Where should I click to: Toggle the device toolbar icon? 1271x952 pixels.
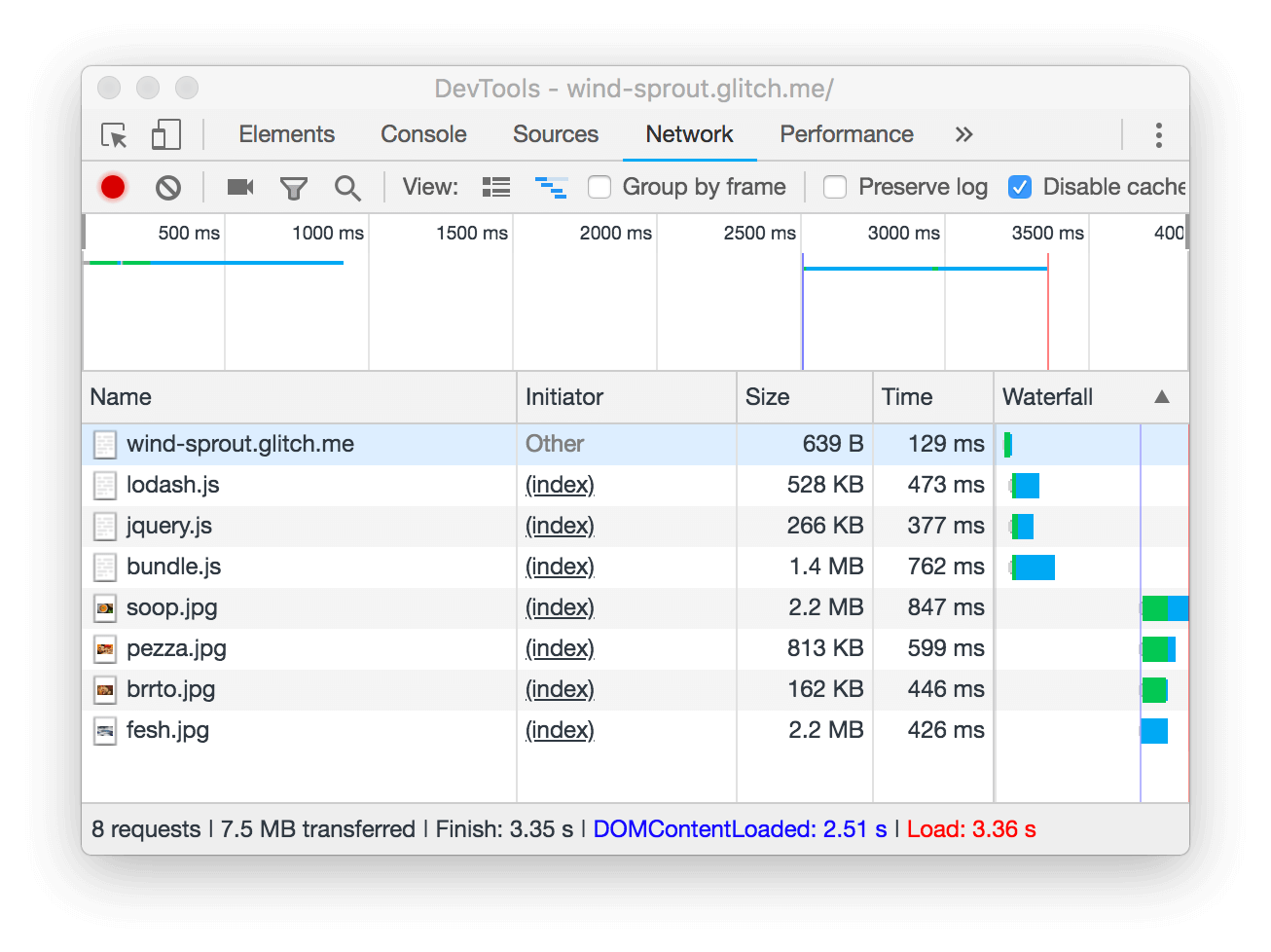[x=166, y=134]
